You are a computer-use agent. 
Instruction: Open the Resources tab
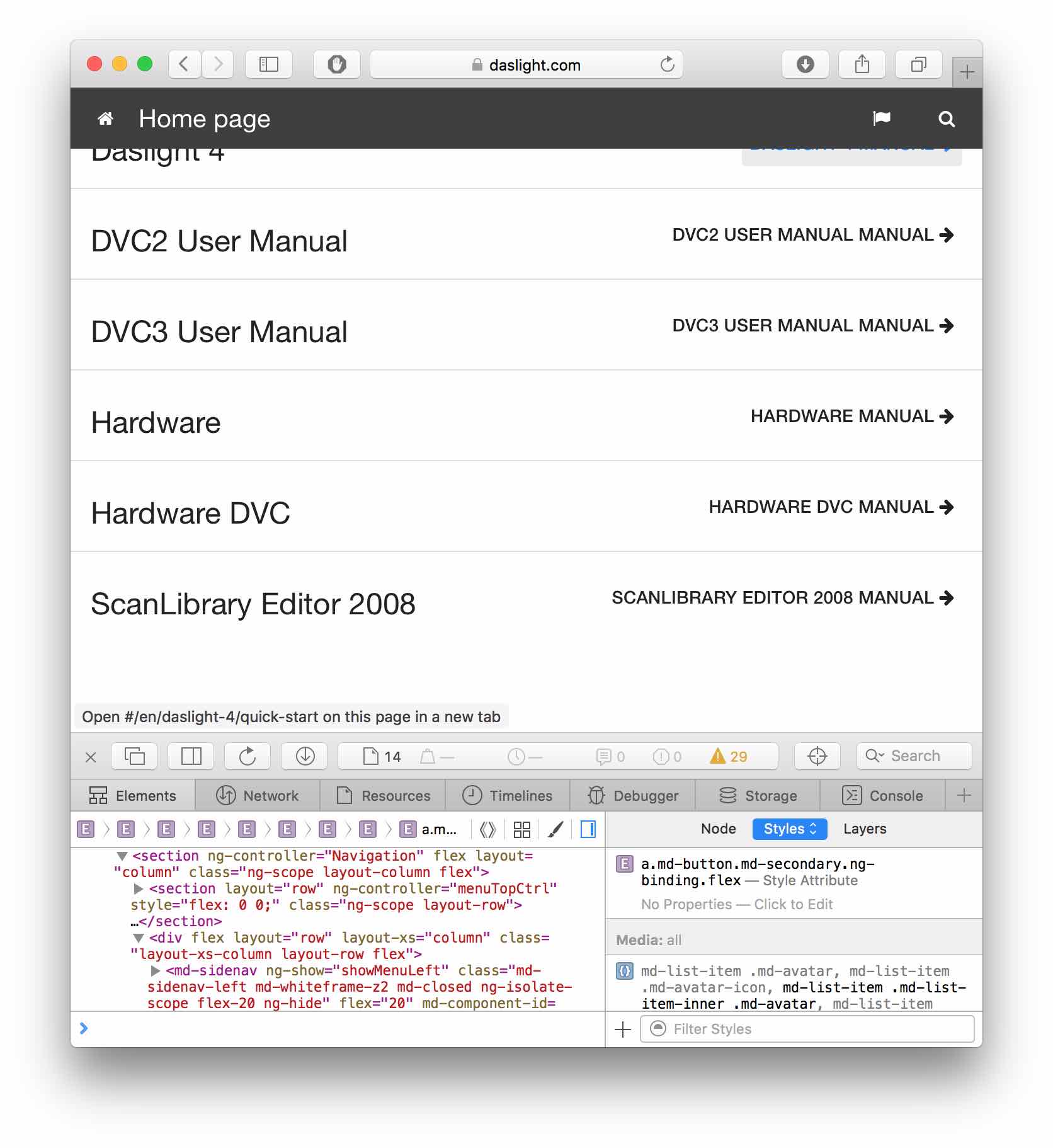383,796
